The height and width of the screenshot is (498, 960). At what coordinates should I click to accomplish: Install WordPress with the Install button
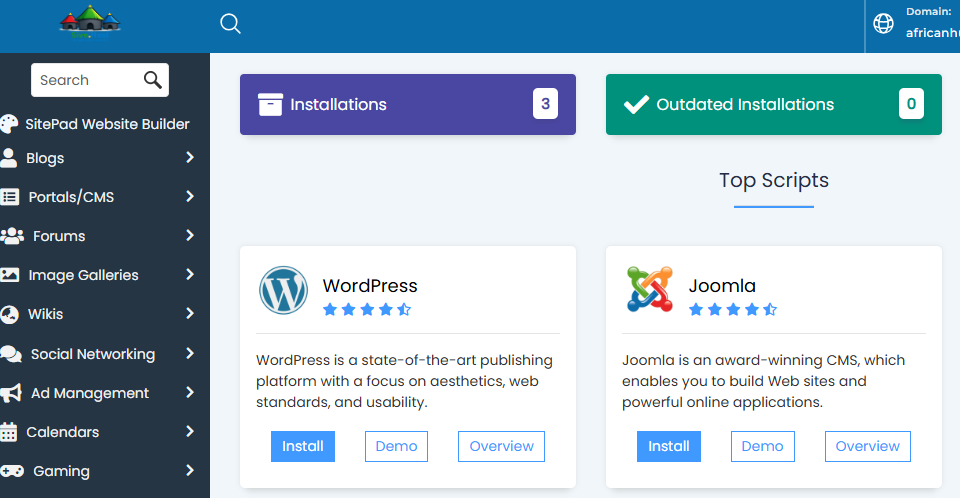tap(303, 447)
